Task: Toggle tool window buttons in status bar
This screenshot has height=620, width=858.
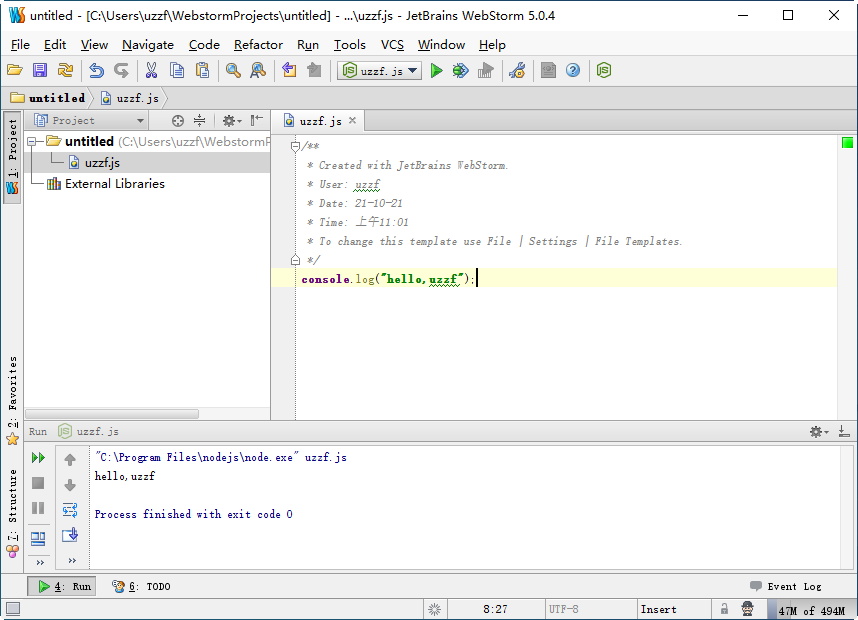Action: pyautogui.click(x=13, y=609)
